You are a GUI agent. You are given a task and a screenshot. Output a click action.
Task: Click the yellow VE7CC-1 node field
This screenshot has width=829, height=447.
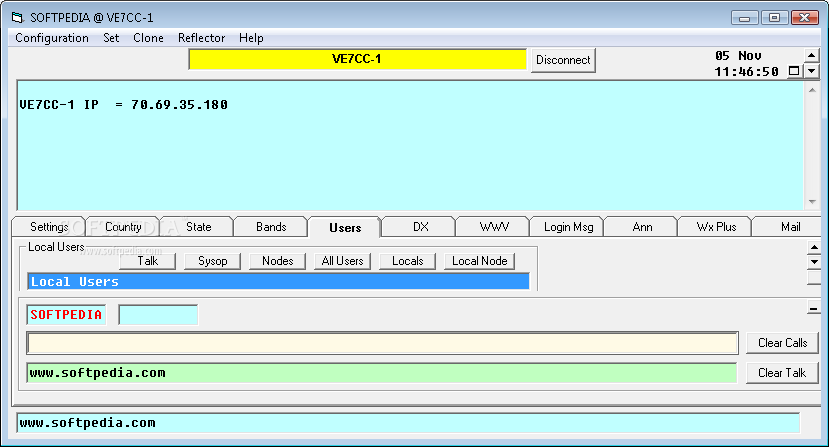click(x=357, y=59)
